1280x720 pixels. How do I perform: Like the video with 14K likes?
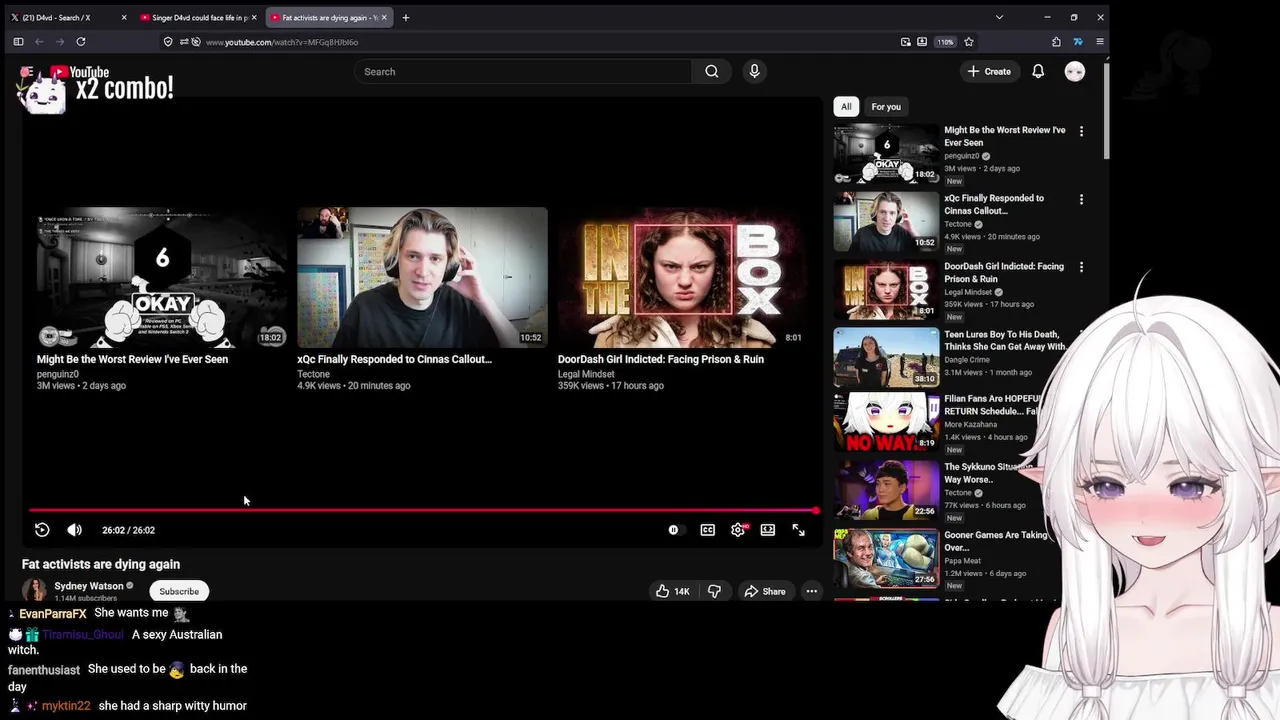672,591
